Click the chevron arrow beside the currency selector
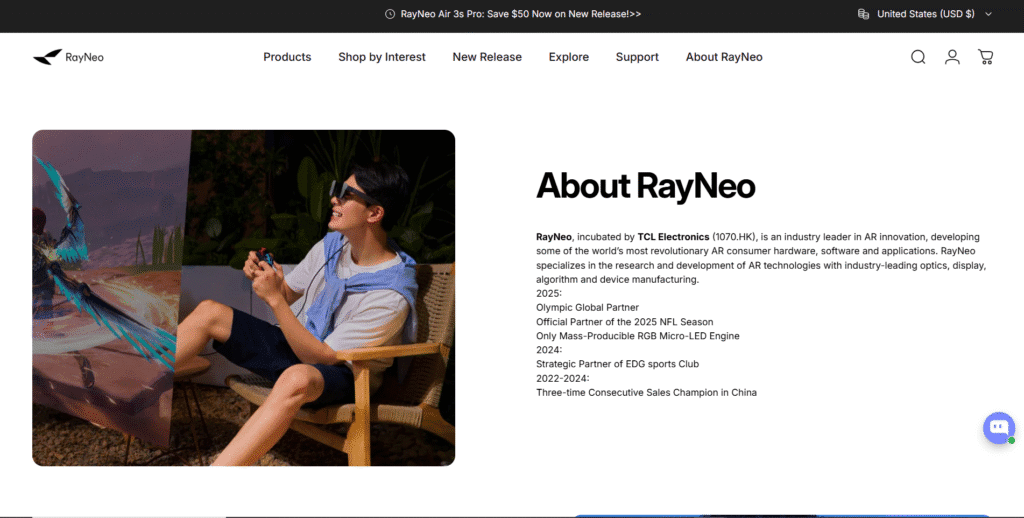Screen dimensions: 1024x518 [x=989, y=14]
